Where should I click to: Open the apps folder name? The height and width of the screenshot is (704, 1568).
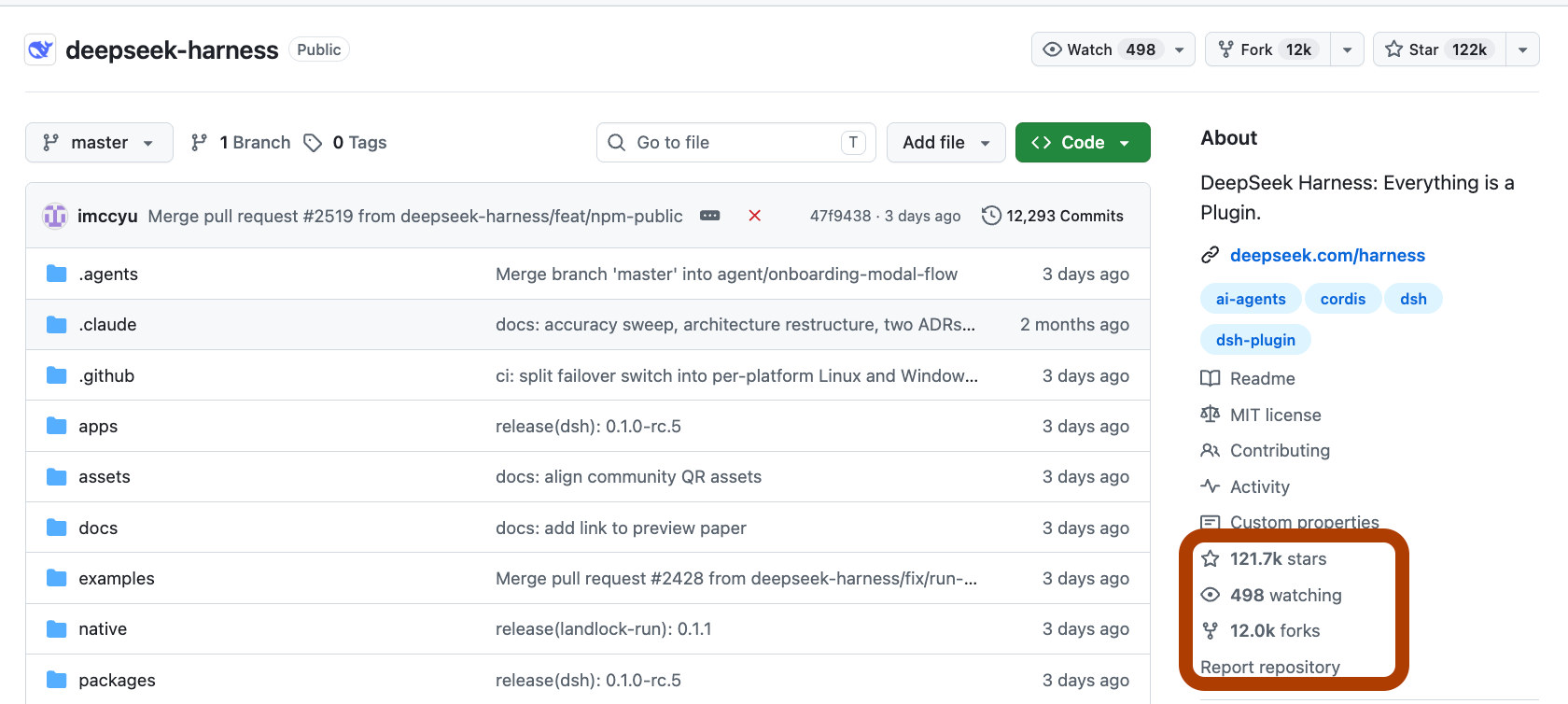(98, 426)
